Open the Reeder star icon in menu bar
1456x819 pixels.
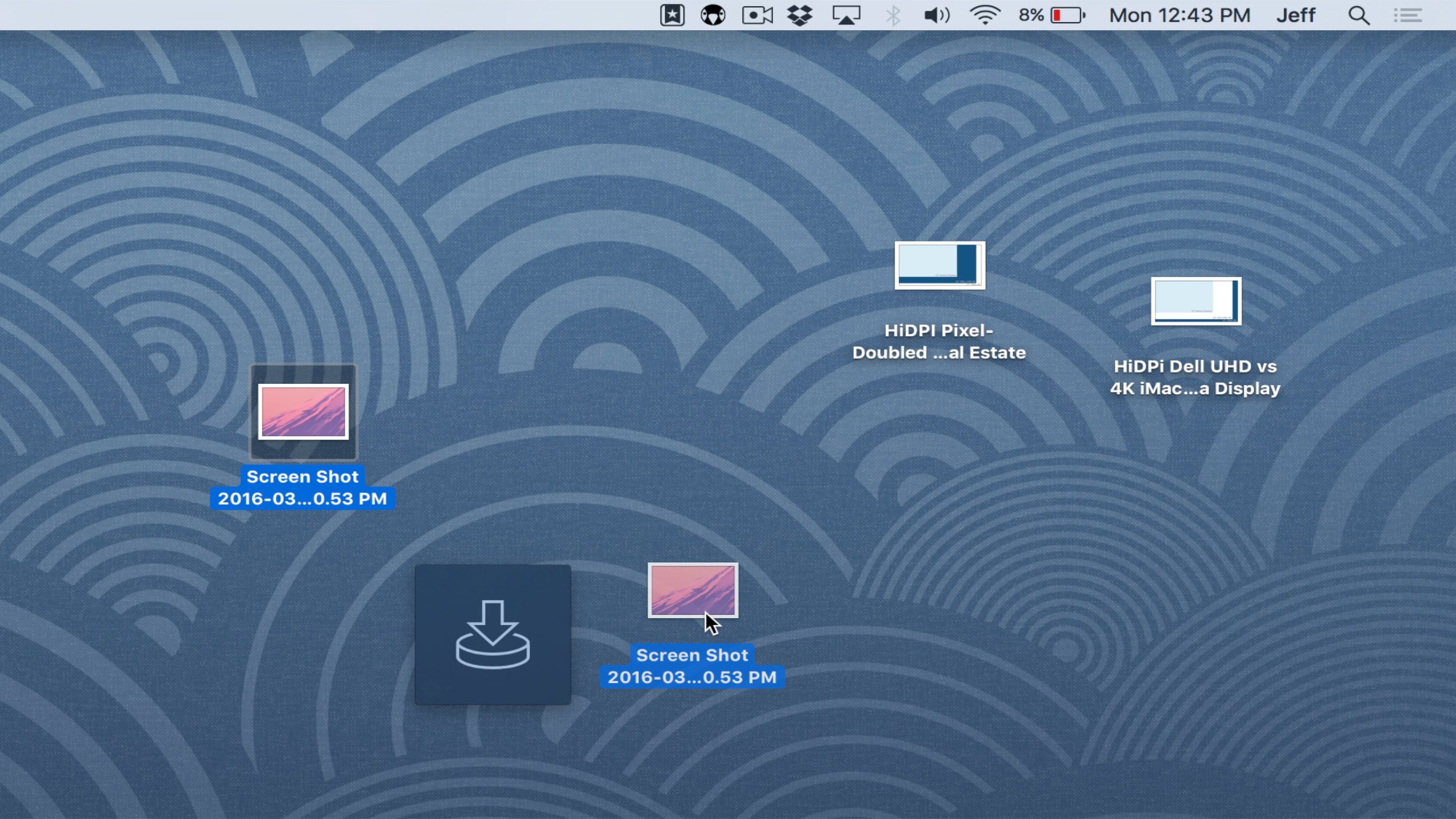coord(672,15)
